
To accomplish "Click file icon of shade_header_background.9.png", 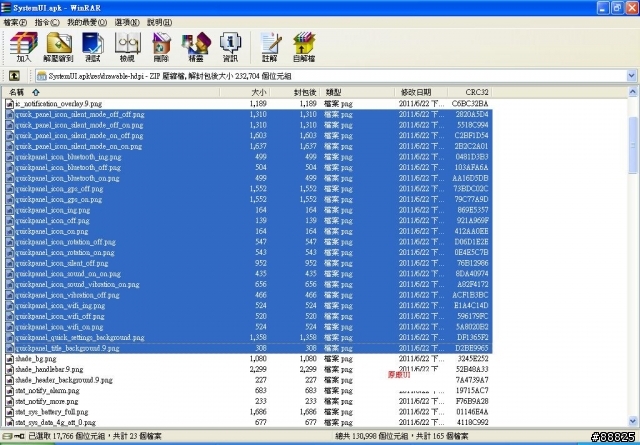I will click(10, 380).
